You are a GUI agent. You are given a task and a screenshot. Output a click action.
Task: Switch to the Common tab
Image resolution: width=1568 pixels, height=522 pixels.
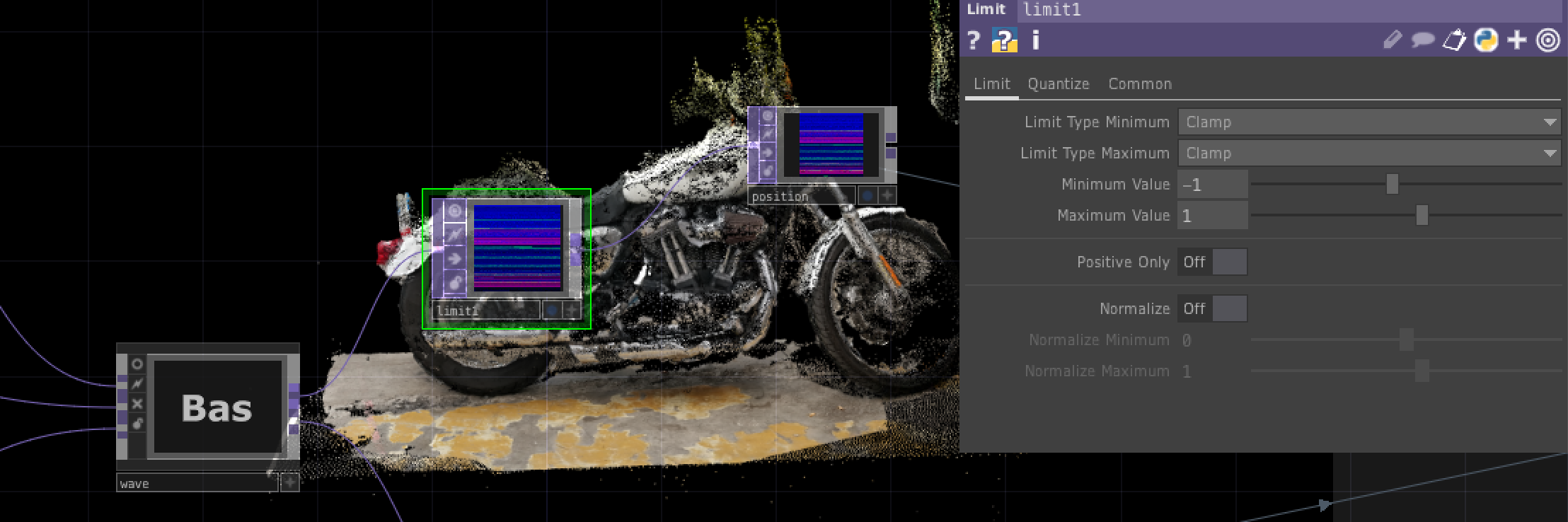pos(1140,83)
